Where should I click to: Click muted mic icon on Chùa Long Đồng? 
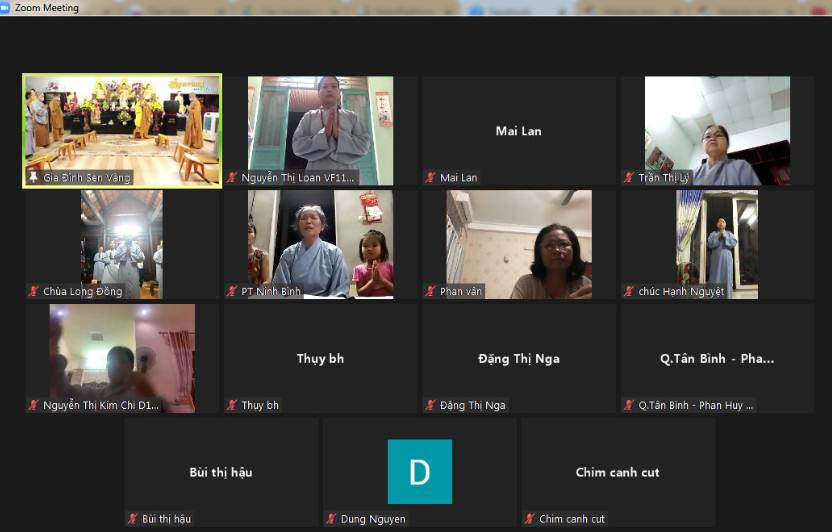pyautogui.click(x=33, y=292)
